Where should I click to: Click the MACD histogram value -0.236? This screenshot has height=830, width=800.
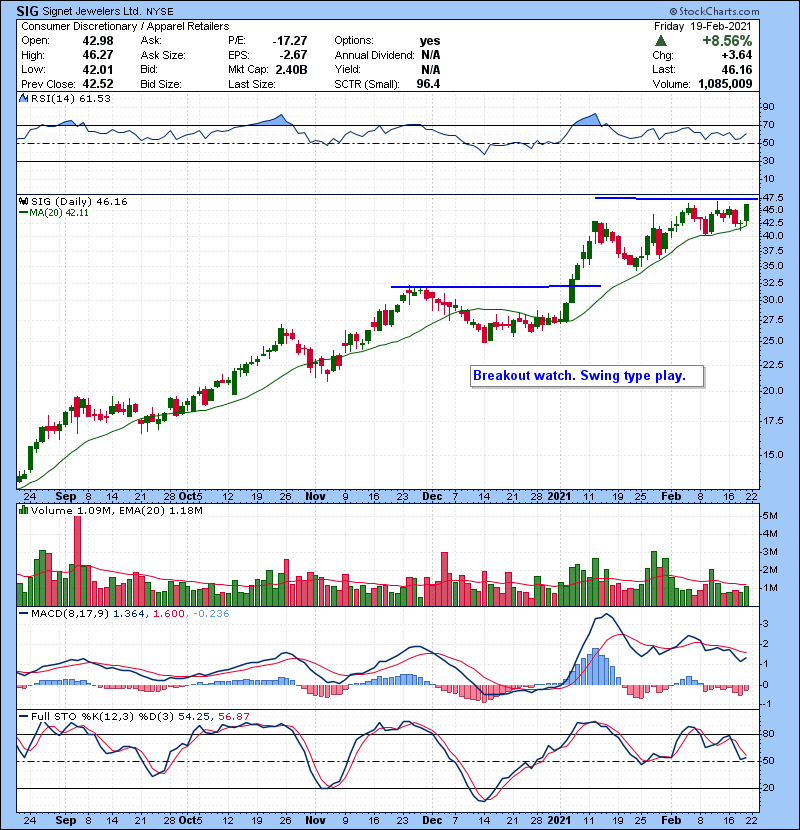[x=211, y=614]
